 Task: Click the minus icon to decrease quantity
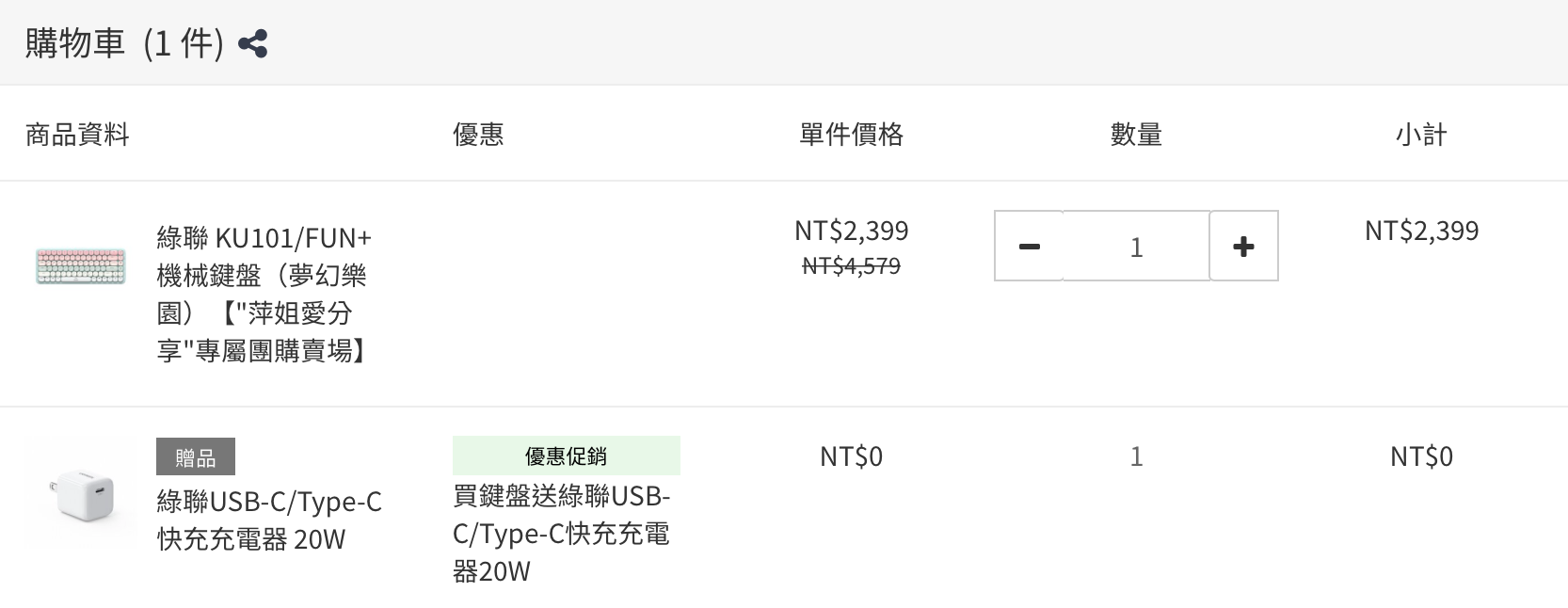1029,246
